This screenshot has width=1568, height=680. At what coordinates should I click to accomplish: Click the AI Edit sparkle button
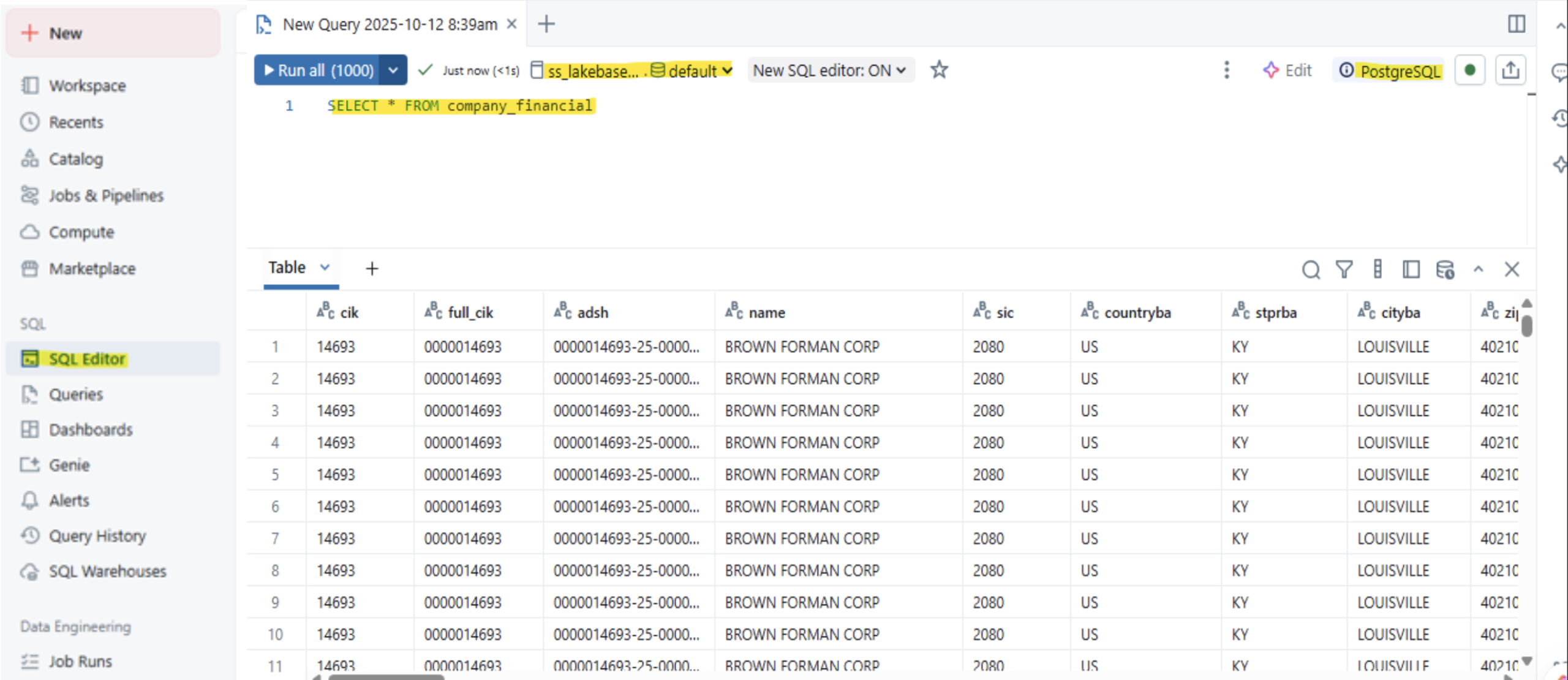1287,70
